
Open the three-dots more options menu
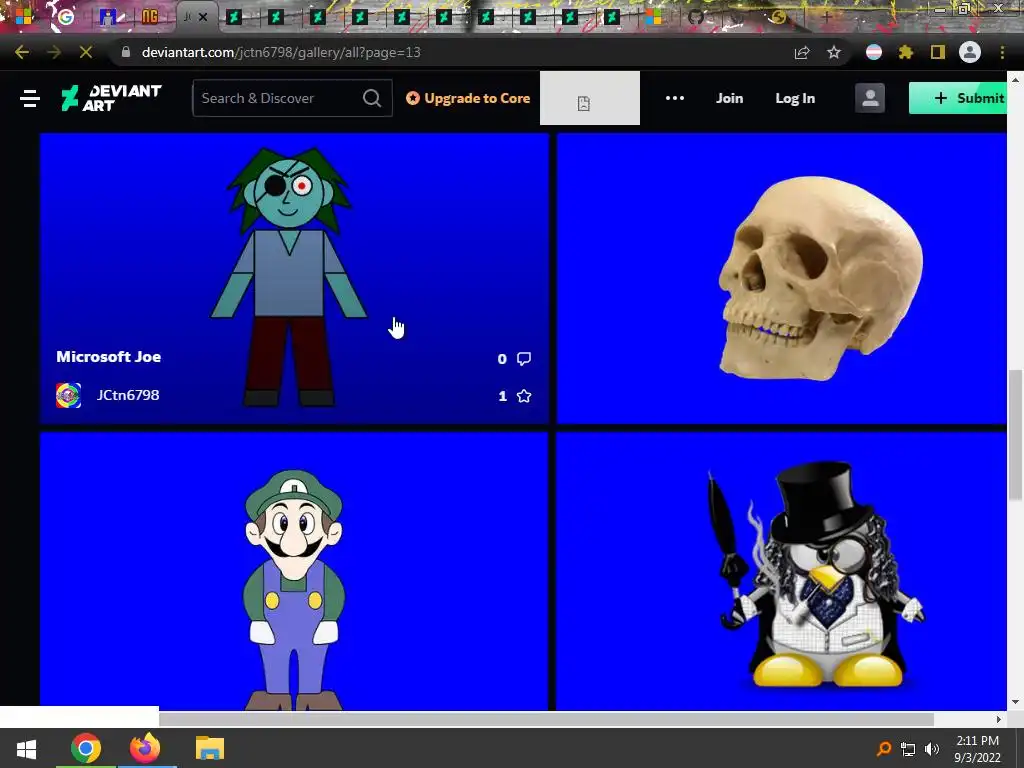click(675, 98)
